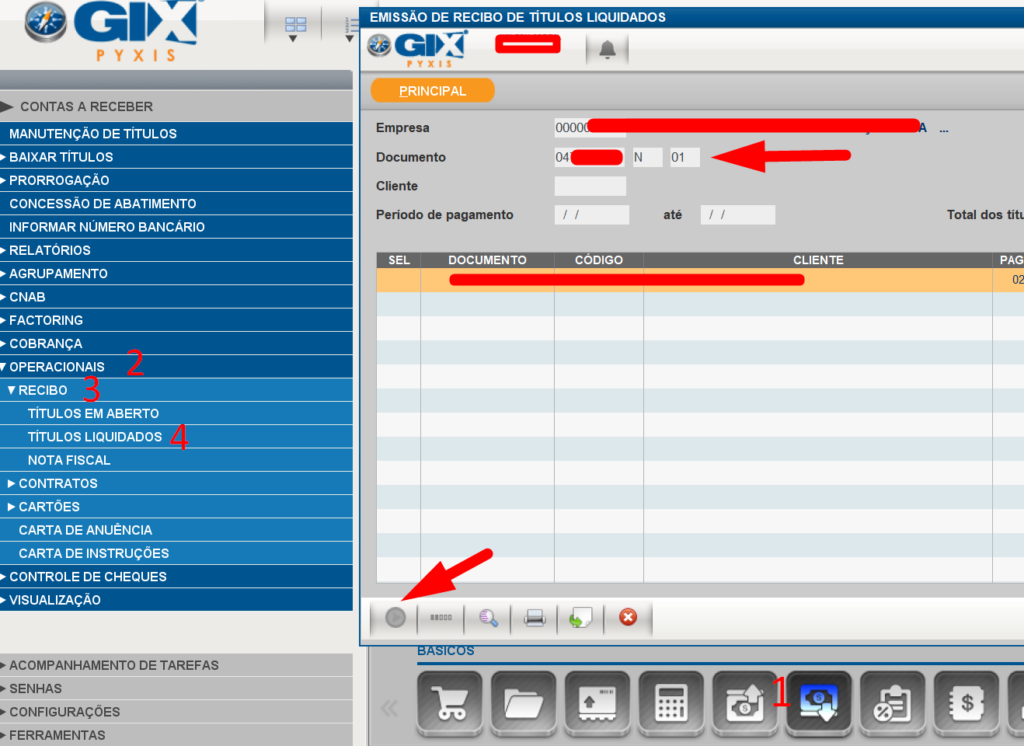The height and width of the screenshot is (746, 1024).
Task: Click the red X cancel icon
Action: click(x=628, y=618)
